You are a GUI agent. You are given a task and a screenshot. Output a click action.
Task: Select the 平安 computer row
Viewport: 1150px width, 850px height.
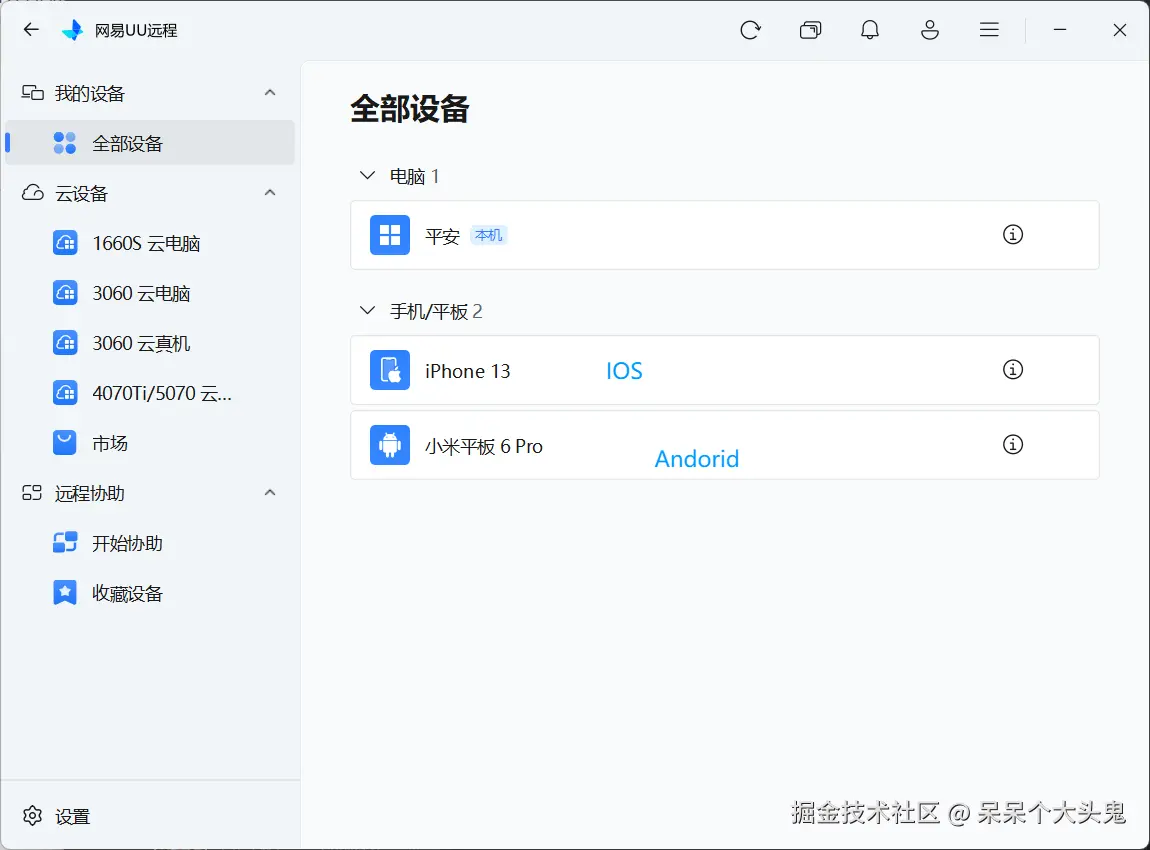725,235
